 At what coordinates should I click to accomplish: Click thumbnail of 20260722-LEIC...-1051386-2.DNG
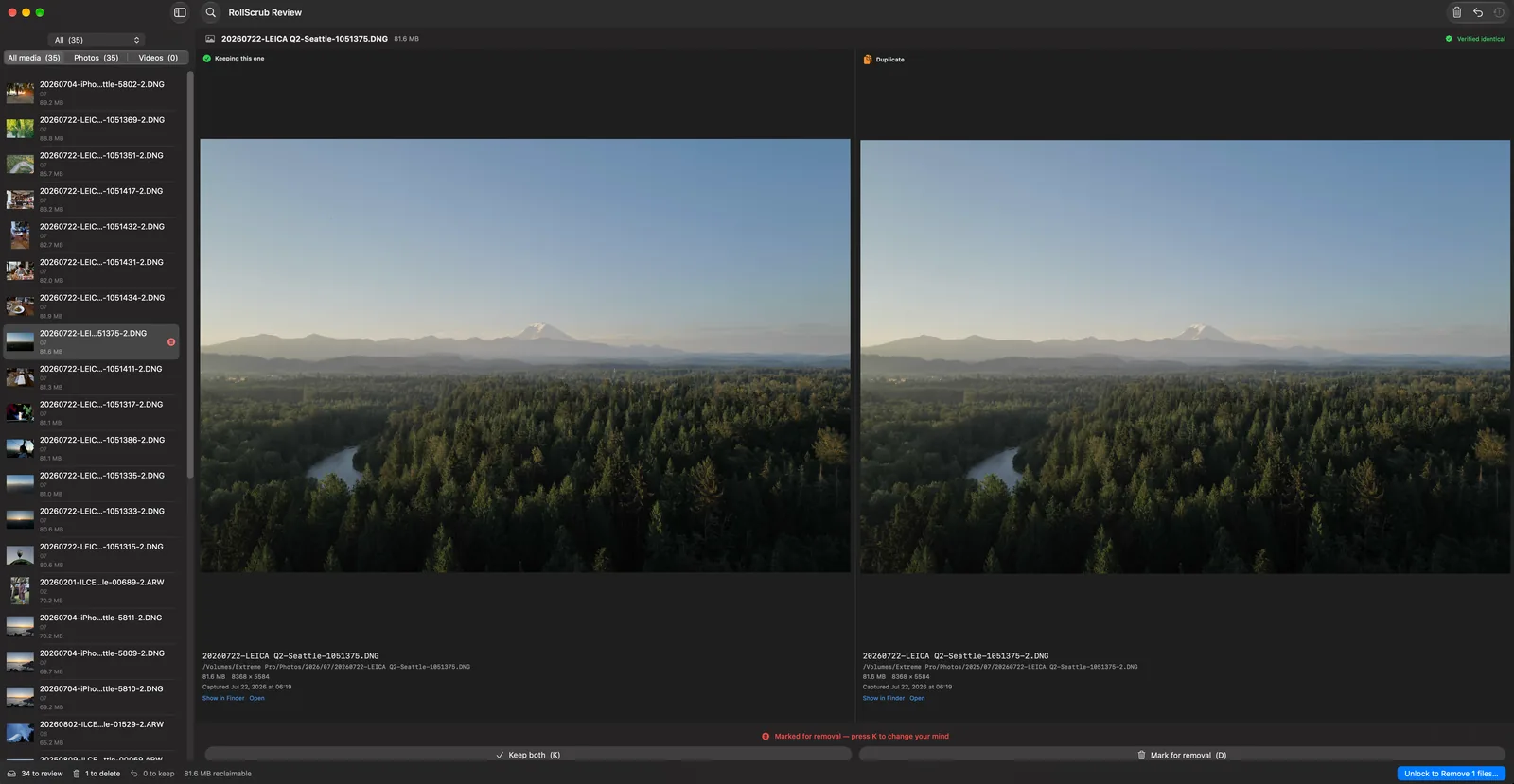click(20, 448)
